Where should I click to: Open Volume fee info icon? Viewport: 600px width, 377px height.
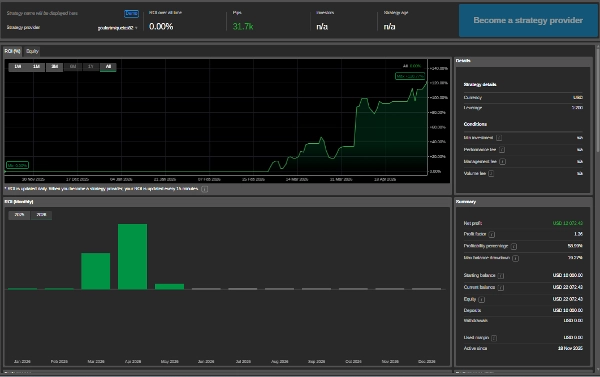[x=491, y=173]
